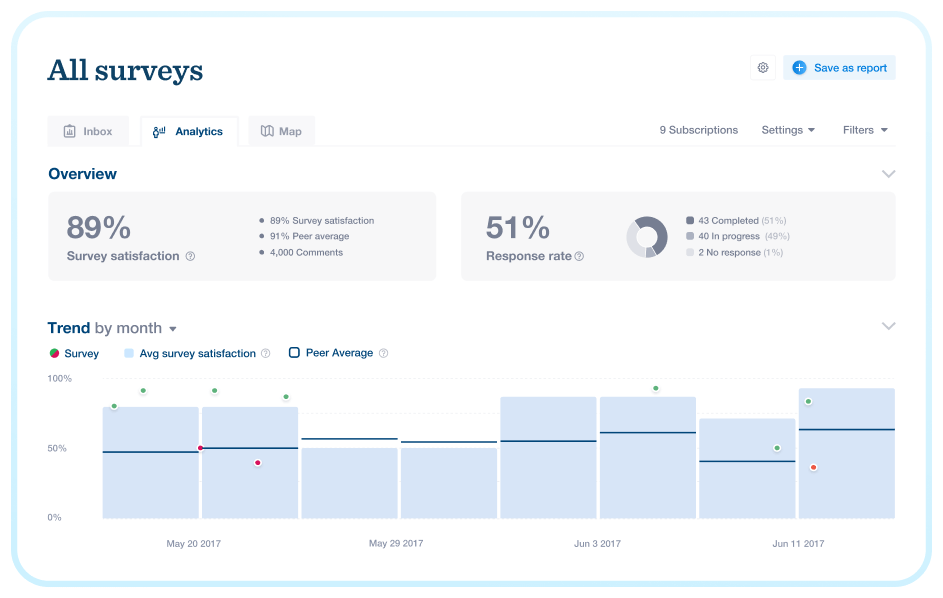This screenshot has height=598, width=943.
Task: Click the 91% Peer average bullet
Action: [304, 236]
